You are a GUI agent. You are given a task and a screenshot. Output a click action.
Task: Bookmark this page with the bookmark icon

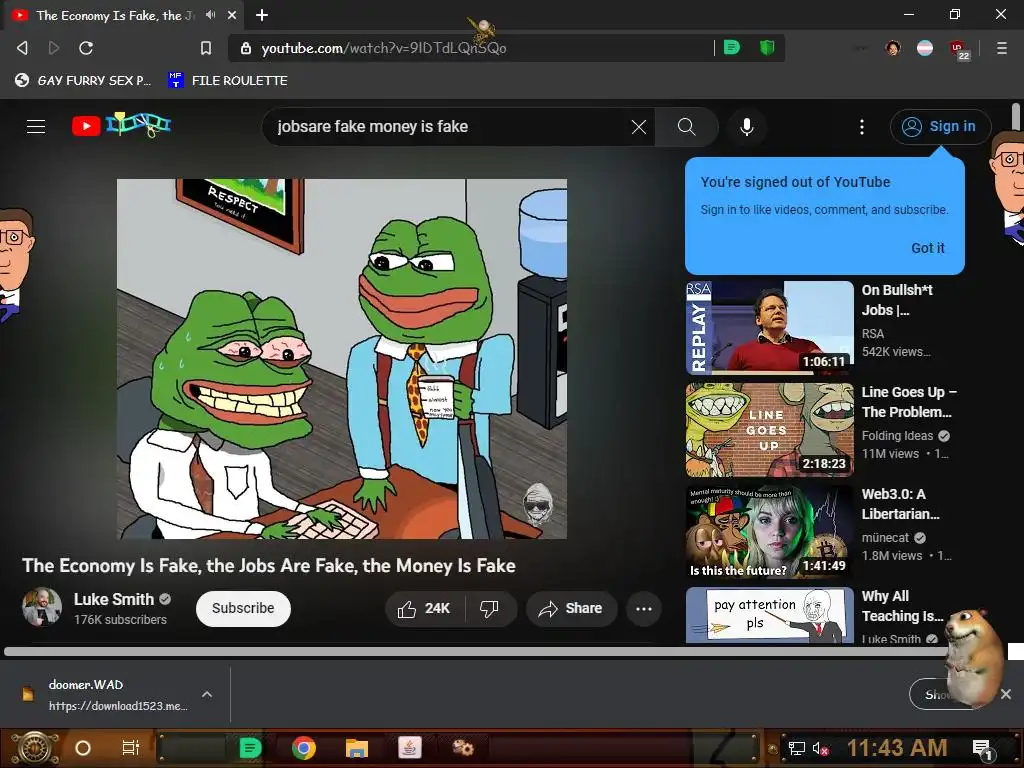[x=206, y=48]
